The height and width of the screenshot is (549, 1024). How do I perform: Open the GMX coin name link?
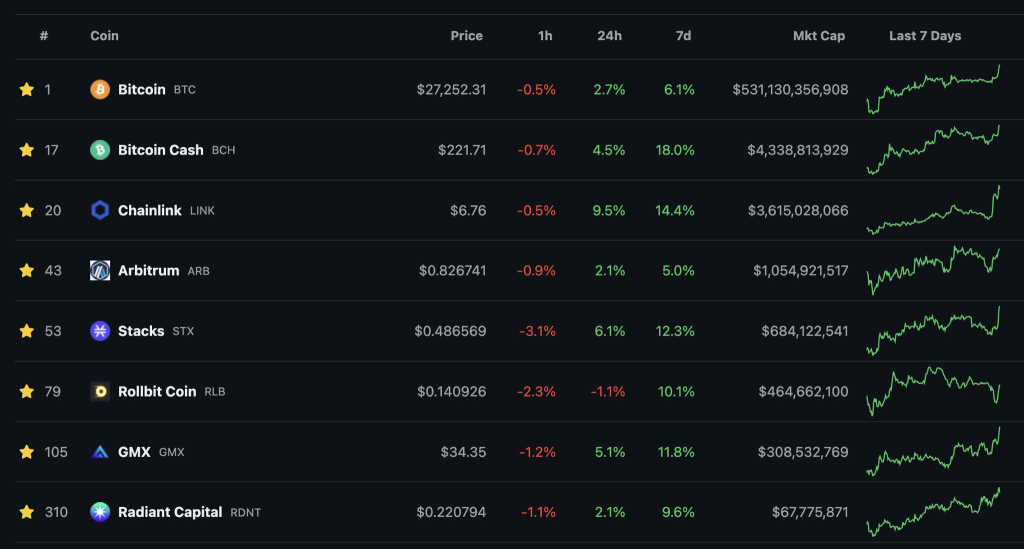click(x=134, y=452)
